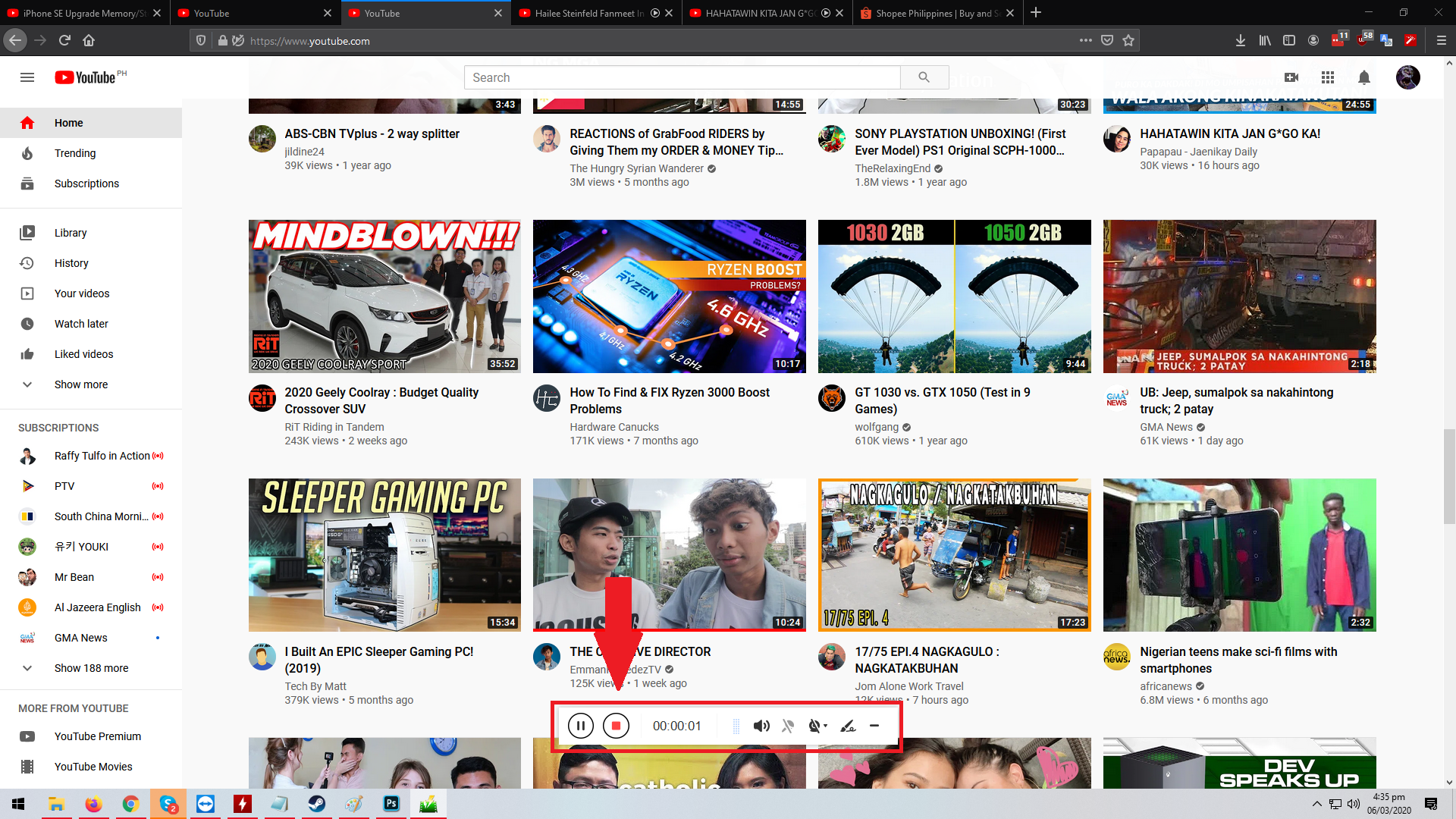Stop the screen recording
This screenshot has width=1456, height=819.
point(616,726)
